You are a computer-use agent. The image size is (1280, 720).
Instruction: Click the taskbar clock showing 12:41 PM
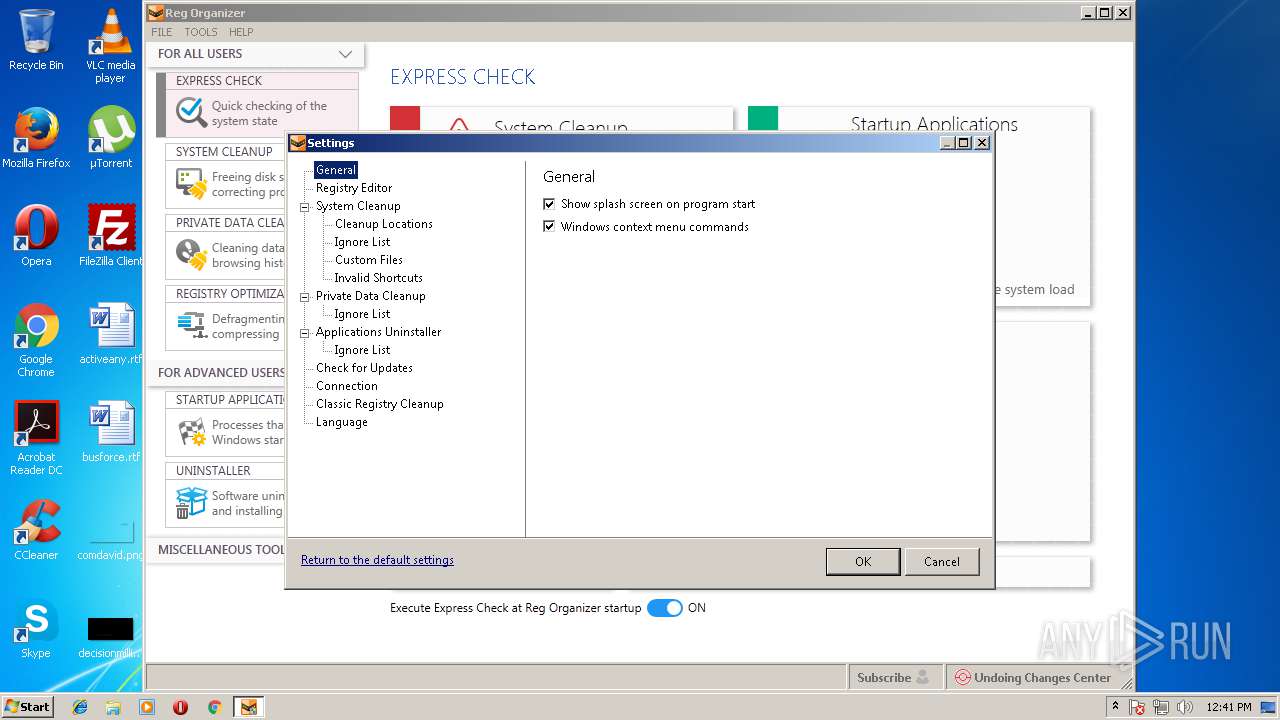click(x=1229, y=707)
